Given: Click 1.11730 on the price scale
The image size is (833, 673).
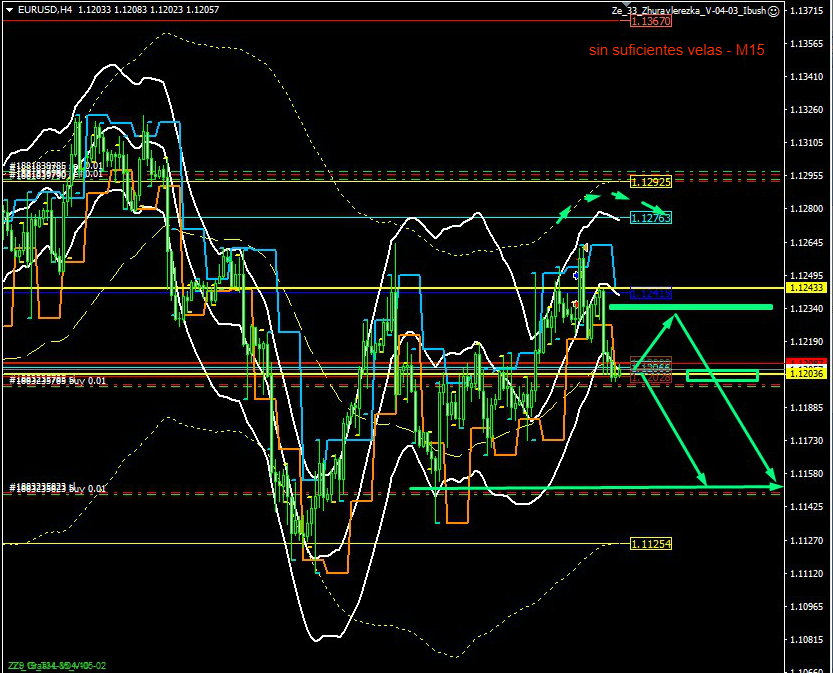Looking at the screenshot, I should (806, 440).
